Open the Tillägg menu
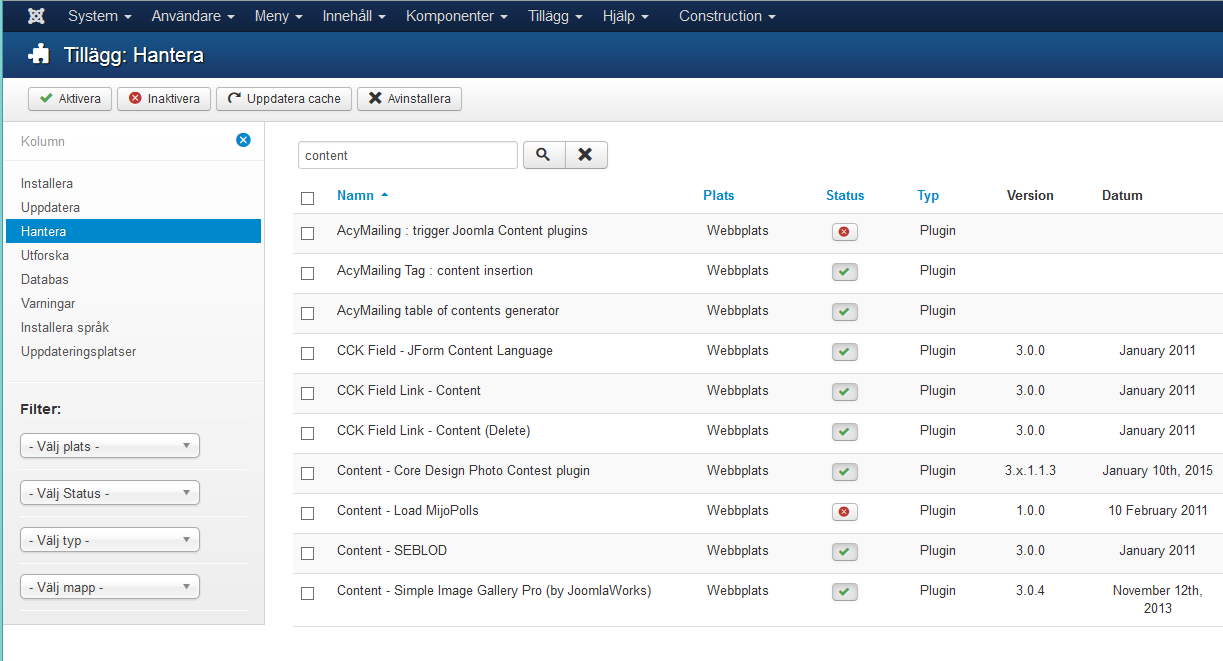 pos(555,16)
